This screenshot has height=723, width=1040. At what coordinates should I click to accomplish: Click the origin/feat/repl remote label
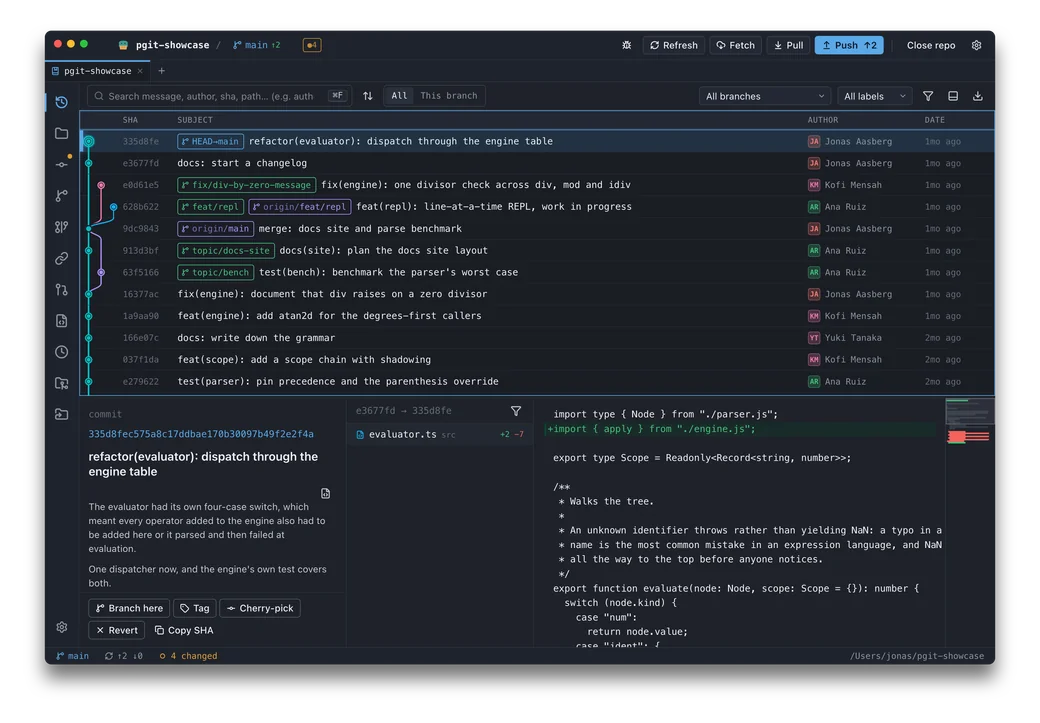(300, 207)
